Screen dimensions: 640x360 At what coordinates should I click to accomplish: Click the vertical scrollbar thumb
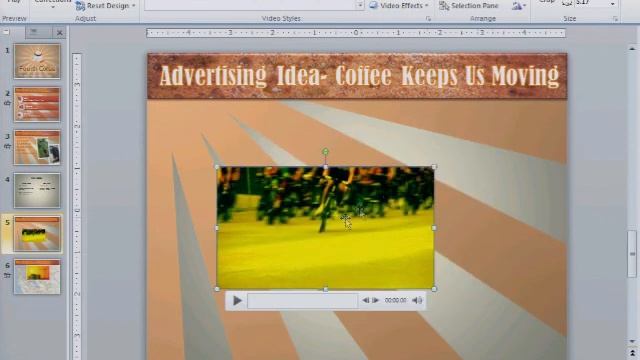click(632, 254)
